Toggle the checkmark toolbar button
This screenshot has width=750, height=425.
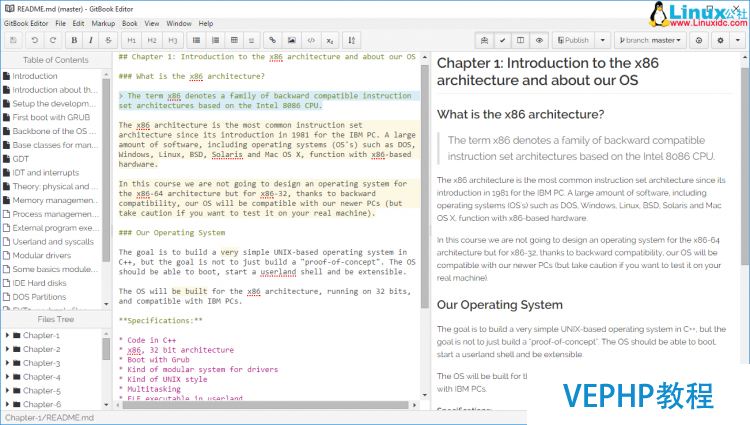coord(502,41)
